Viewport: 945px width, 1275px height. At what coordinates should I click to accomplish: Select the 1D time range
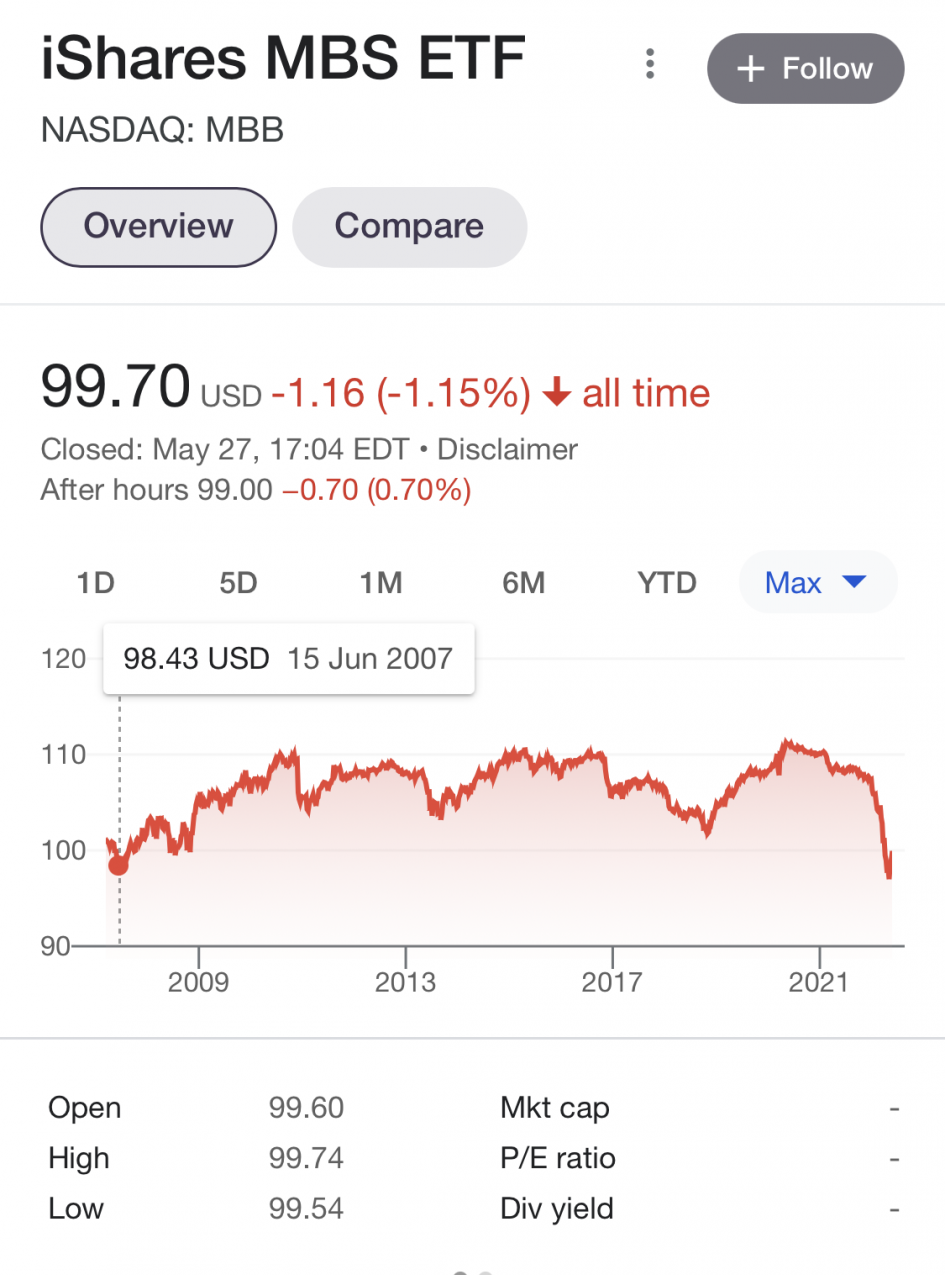(x=96, y=583)
